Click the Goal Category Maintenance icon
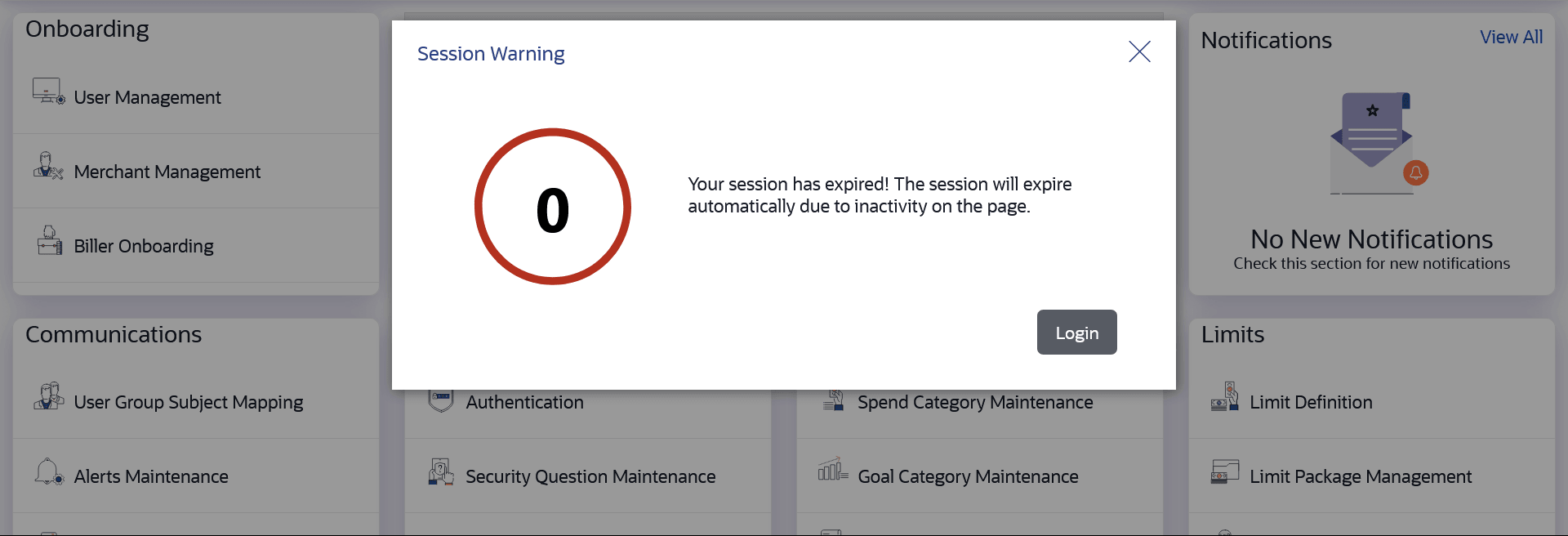The height and width of the screenshot is (536, 1568). pos(832,470)
